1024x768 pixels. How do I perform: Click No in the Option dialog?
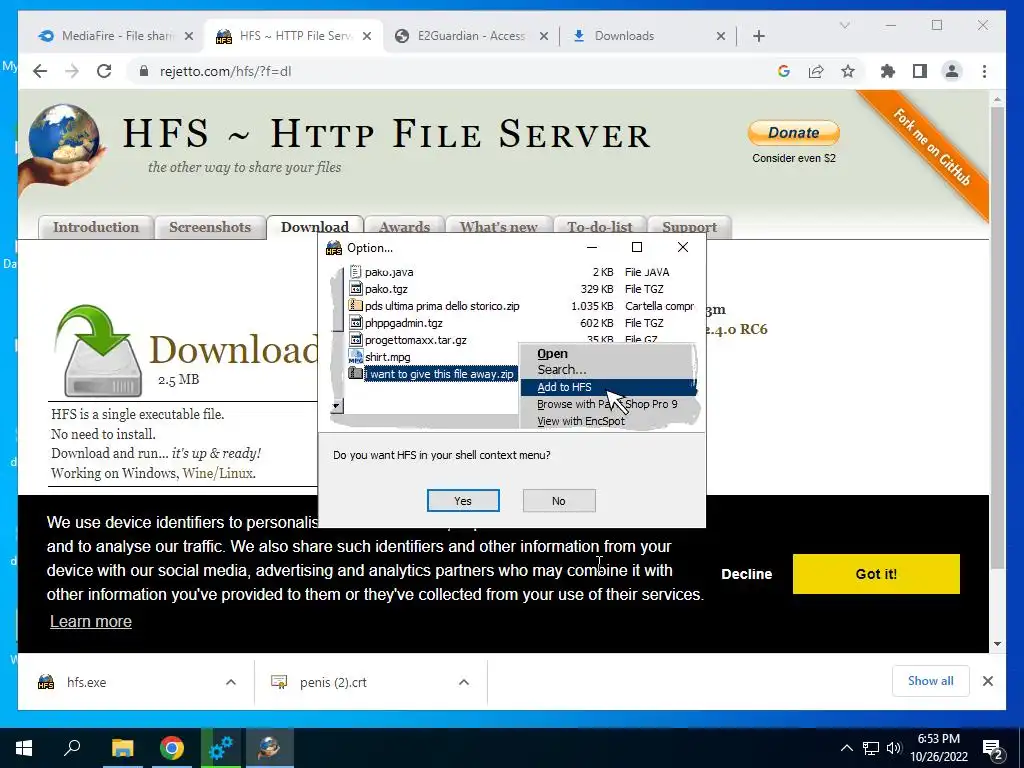pyautogui.click(x=558, y=501)
